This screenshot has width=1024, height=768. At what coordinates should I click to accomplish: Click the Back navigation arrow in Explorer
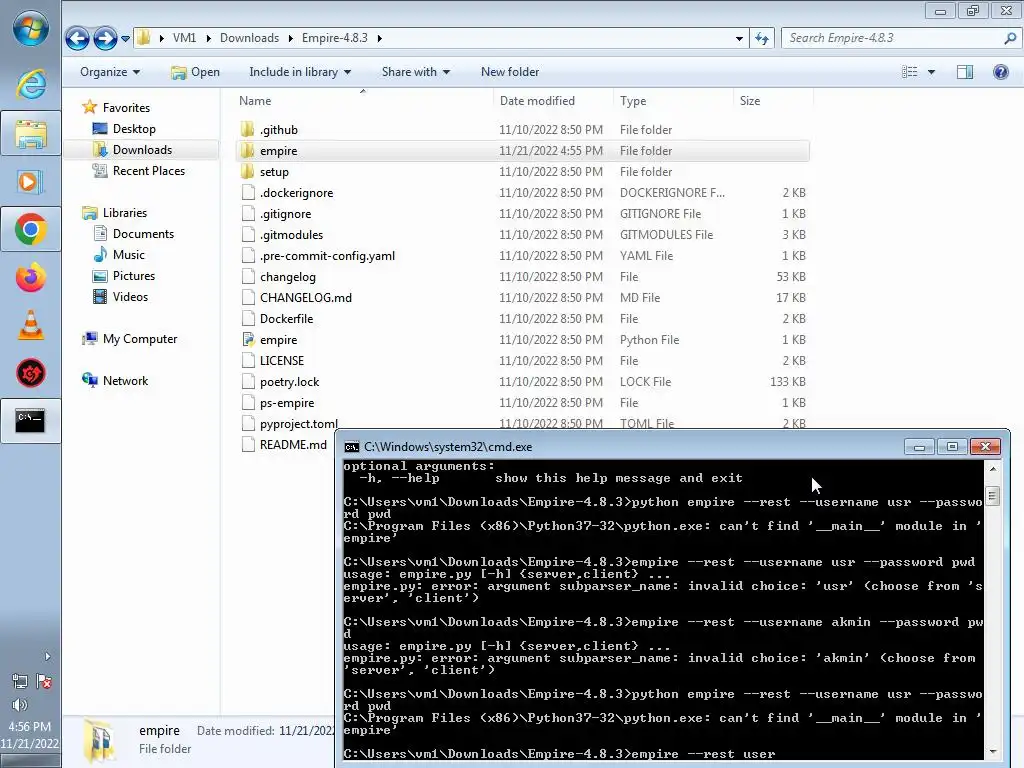point(77,39)
